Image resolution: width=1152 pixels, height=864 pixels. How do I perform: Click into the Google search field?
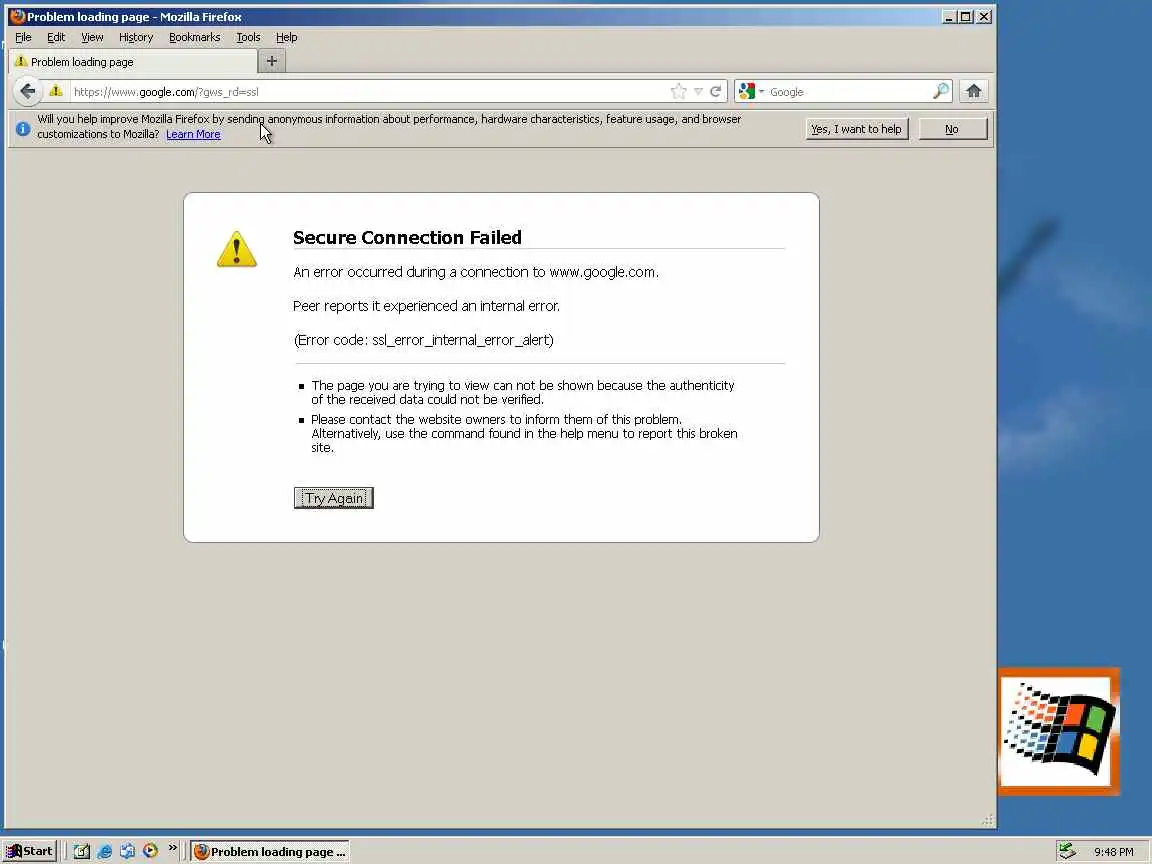[849, 92]
